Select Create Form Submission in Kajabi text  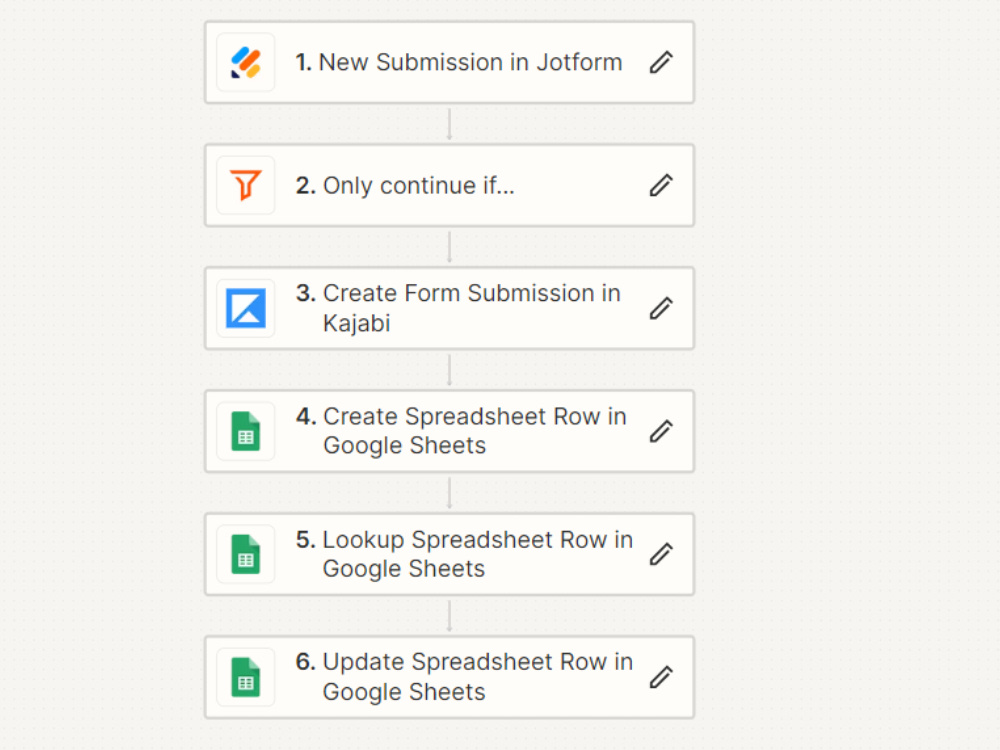(x=471, y=308)
